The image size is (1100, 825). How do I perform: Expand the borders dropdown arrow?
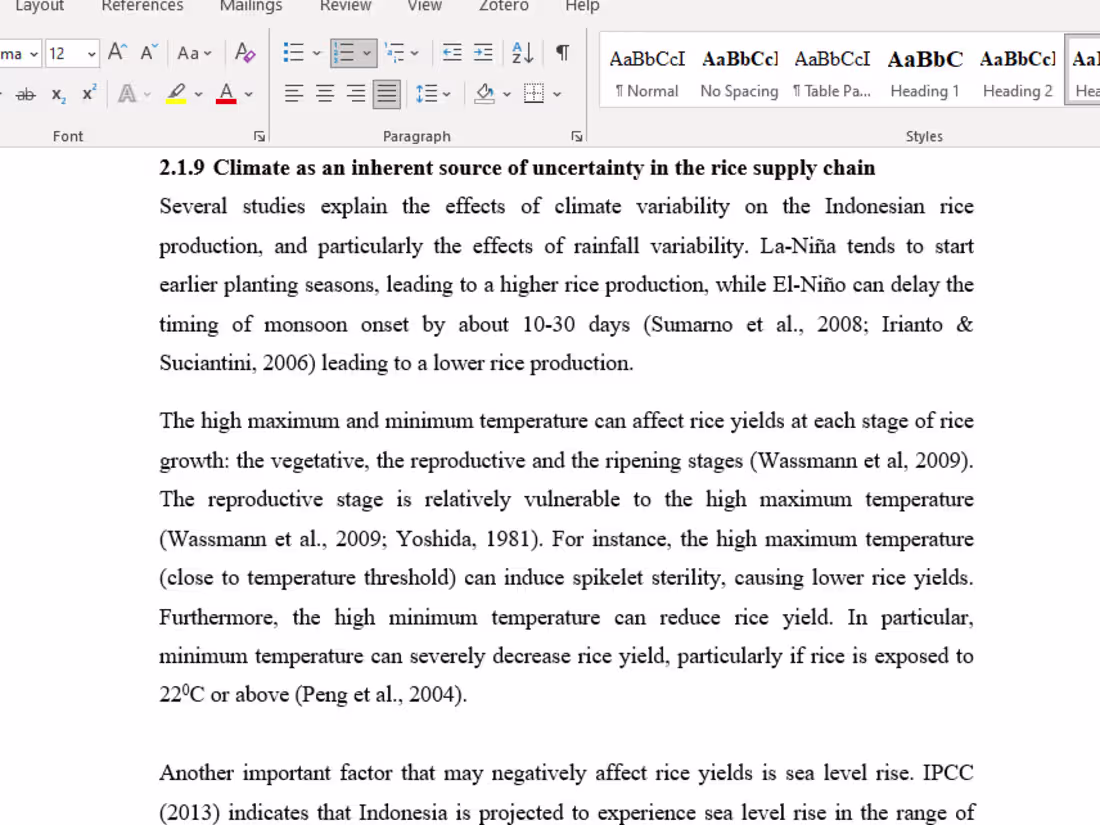(x=557, y=94)
